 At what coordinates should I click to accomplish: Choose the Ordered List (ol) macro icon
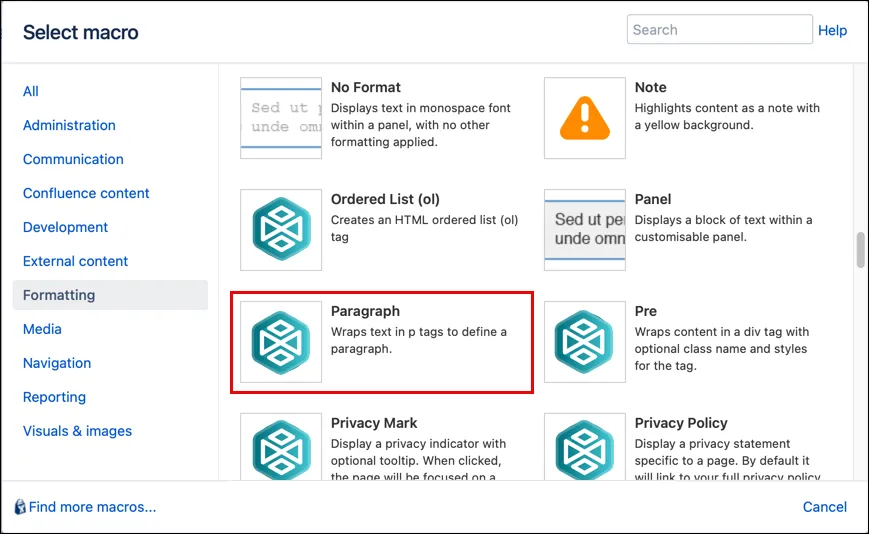[281, 230]
